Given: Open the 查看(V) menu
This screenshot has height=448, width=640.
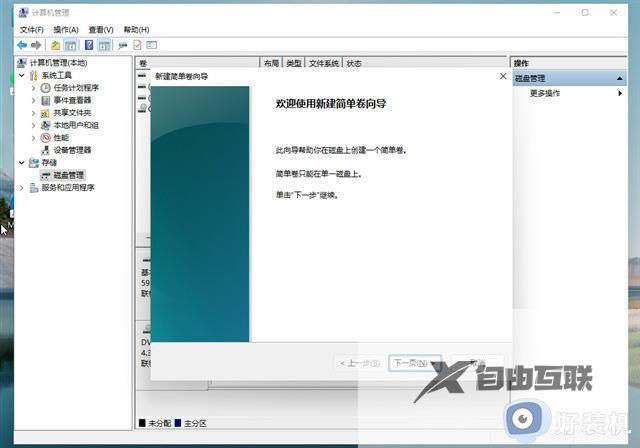Looking at the screenshot, I should pos(101,30).
